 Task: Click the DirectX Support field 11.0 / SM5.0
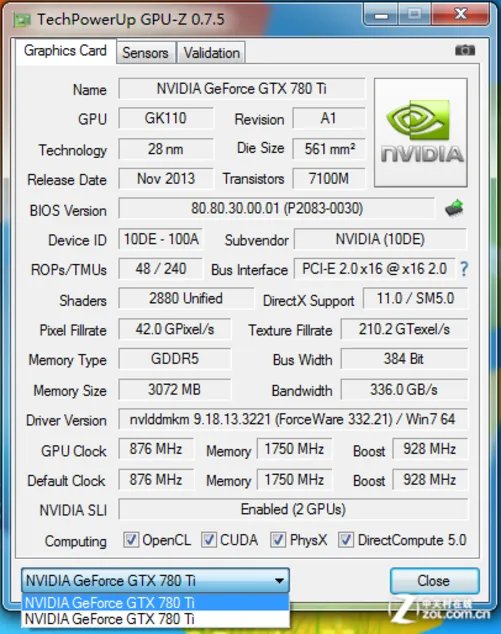tap(415, 299)
